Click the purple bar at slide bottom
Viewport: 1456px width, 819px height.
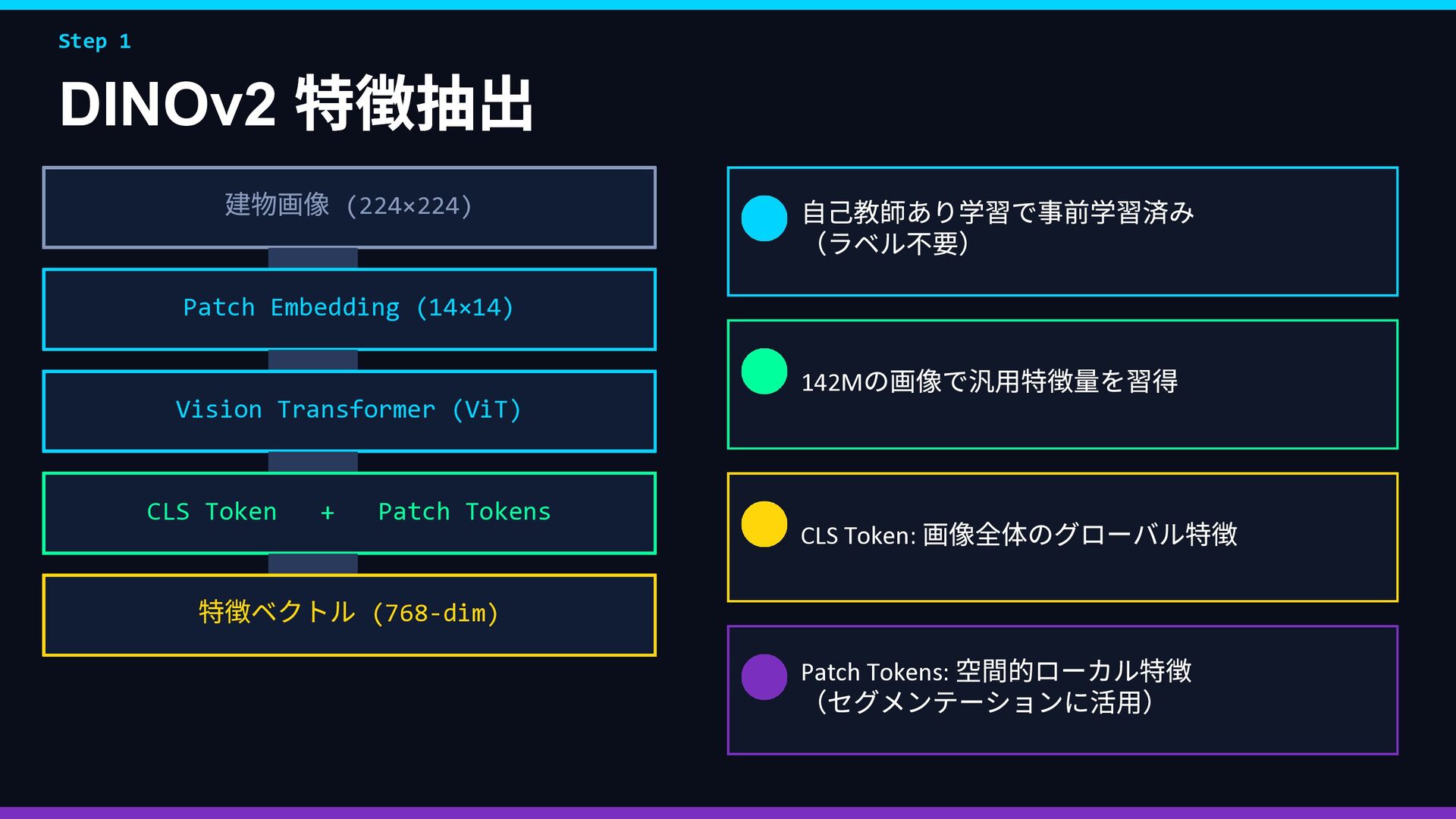coord(728,812)
